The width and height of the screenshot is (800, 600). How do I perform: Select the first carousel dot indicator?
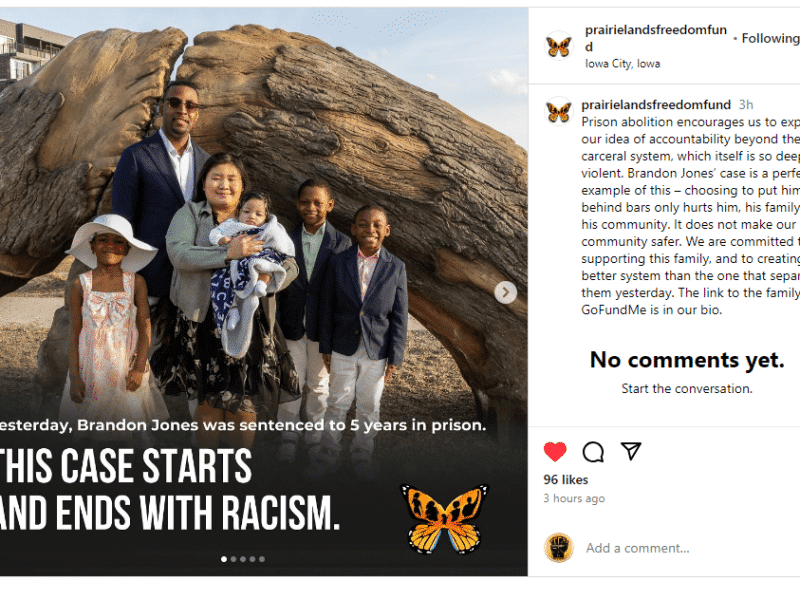[x=223, y=559]
